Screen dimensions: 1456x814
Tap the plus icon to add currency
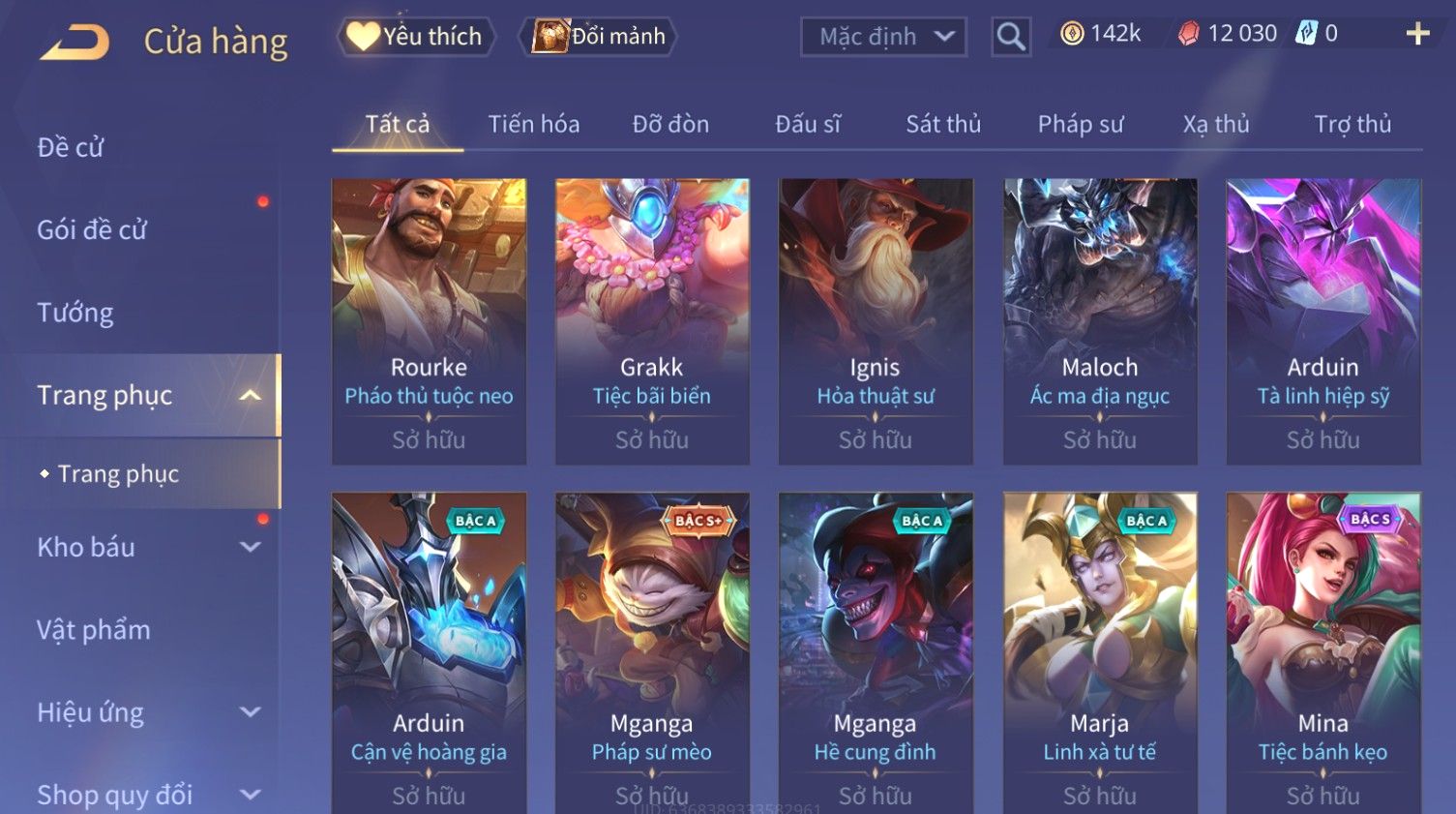1417,34
